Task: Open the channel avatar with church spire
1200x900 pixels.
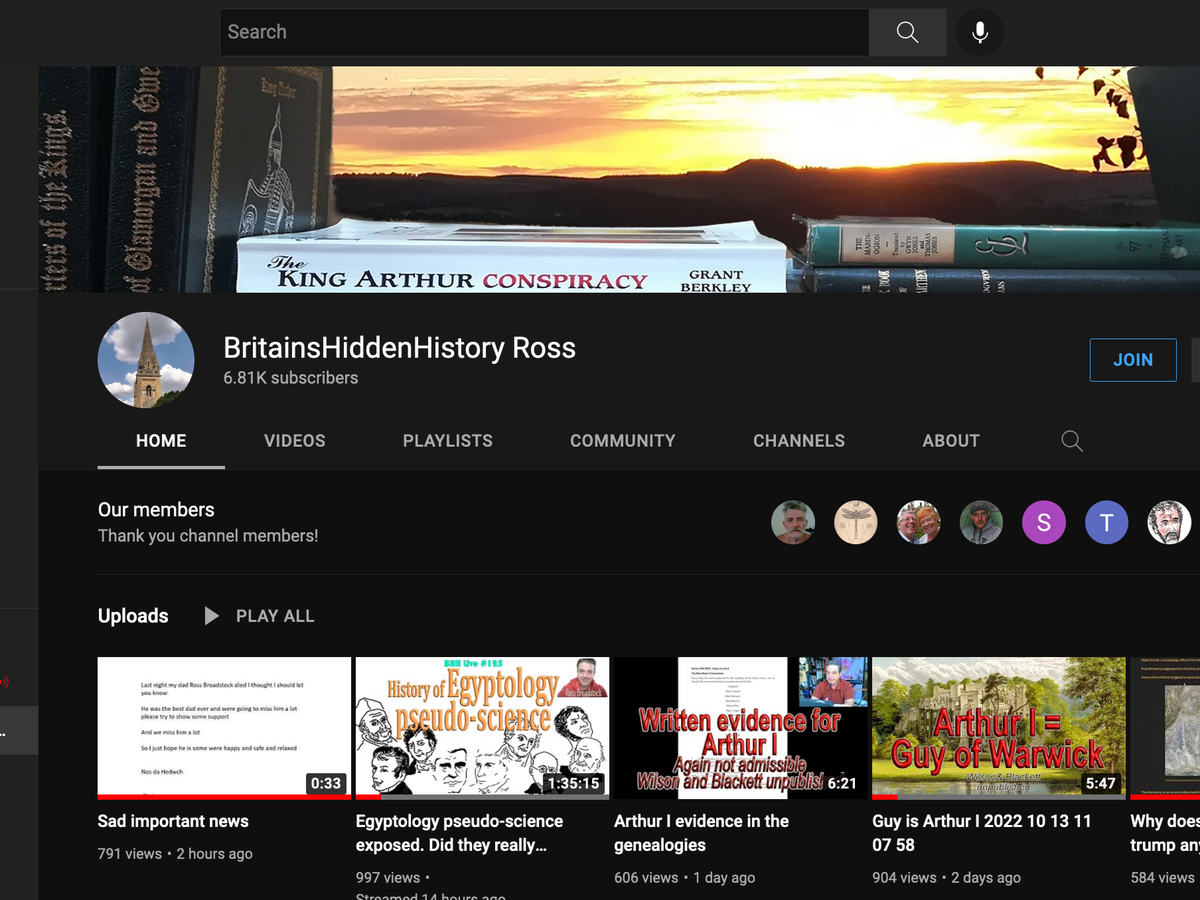Action: [x=146, y=360]
